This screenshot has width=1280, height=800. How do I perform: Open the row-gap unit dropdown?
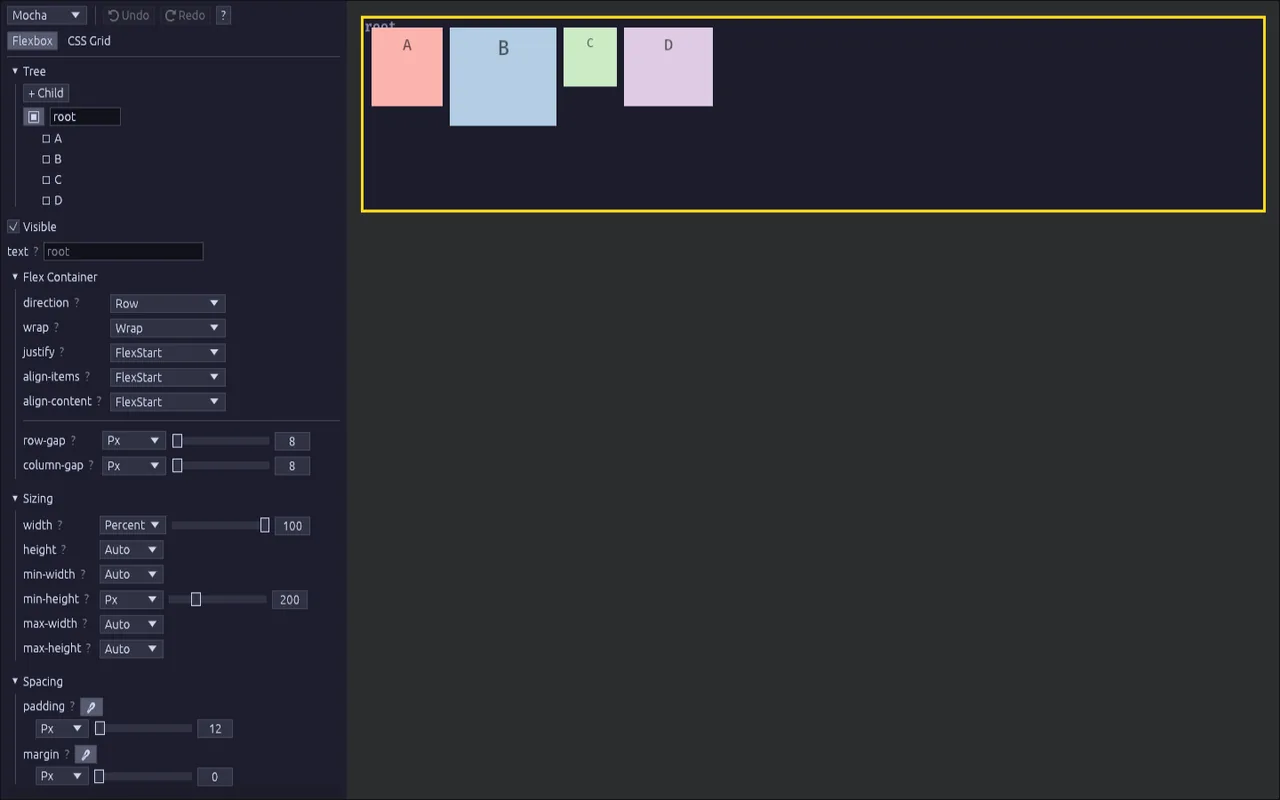pyautogui.click(x=134, y=441)
